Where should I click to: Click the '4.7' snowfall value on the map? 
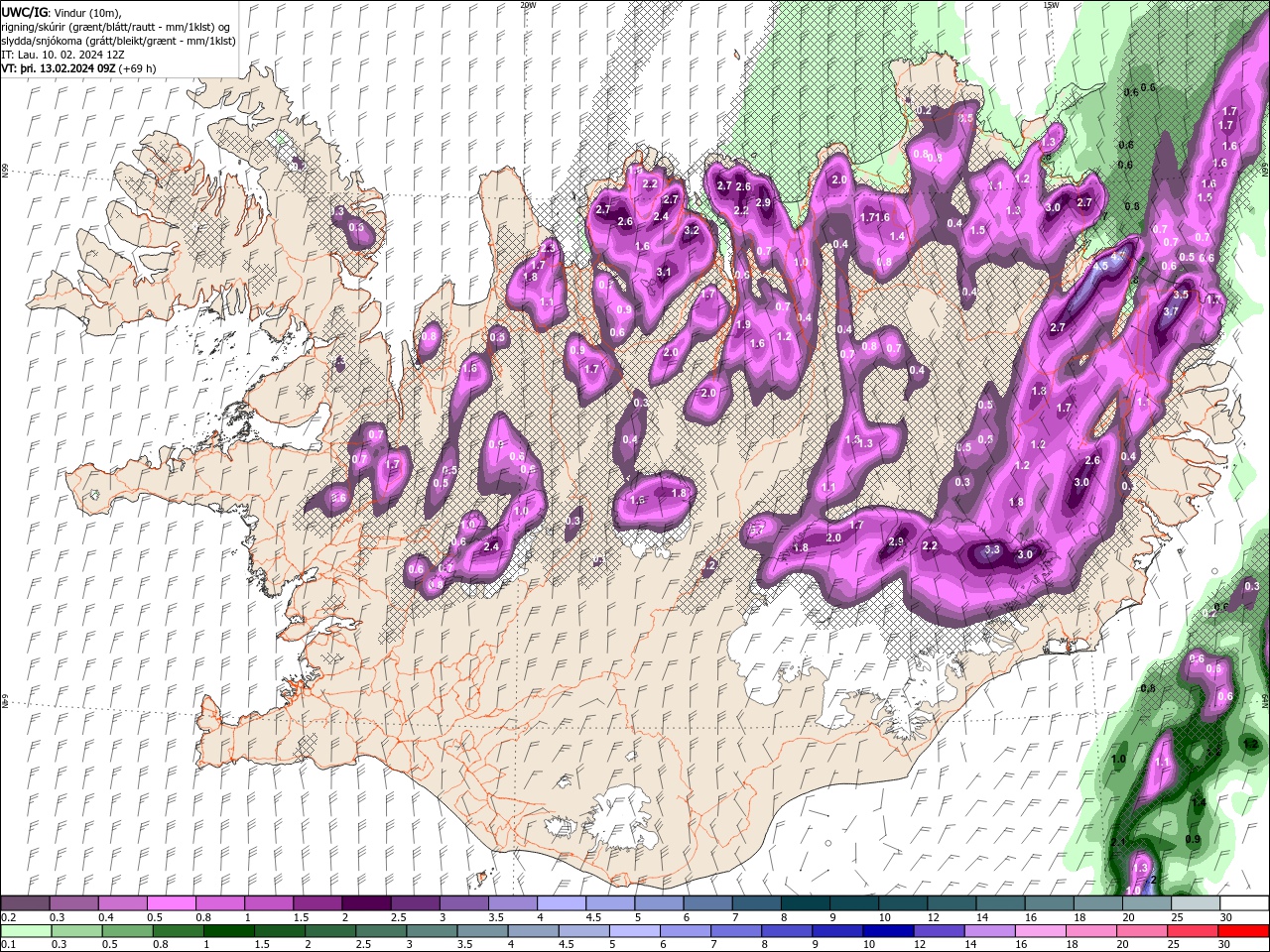pos(1118,256)
